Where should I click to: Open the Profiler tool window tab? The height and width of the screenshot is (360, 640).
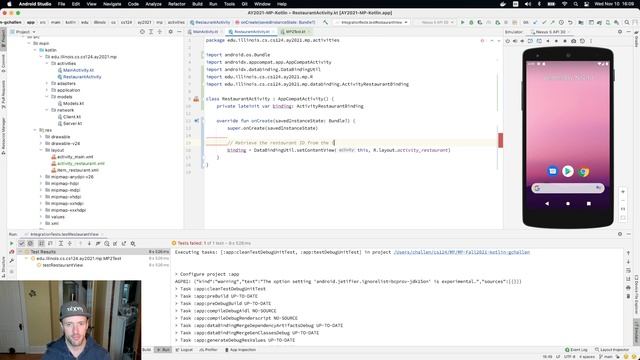tap(209, 350)
